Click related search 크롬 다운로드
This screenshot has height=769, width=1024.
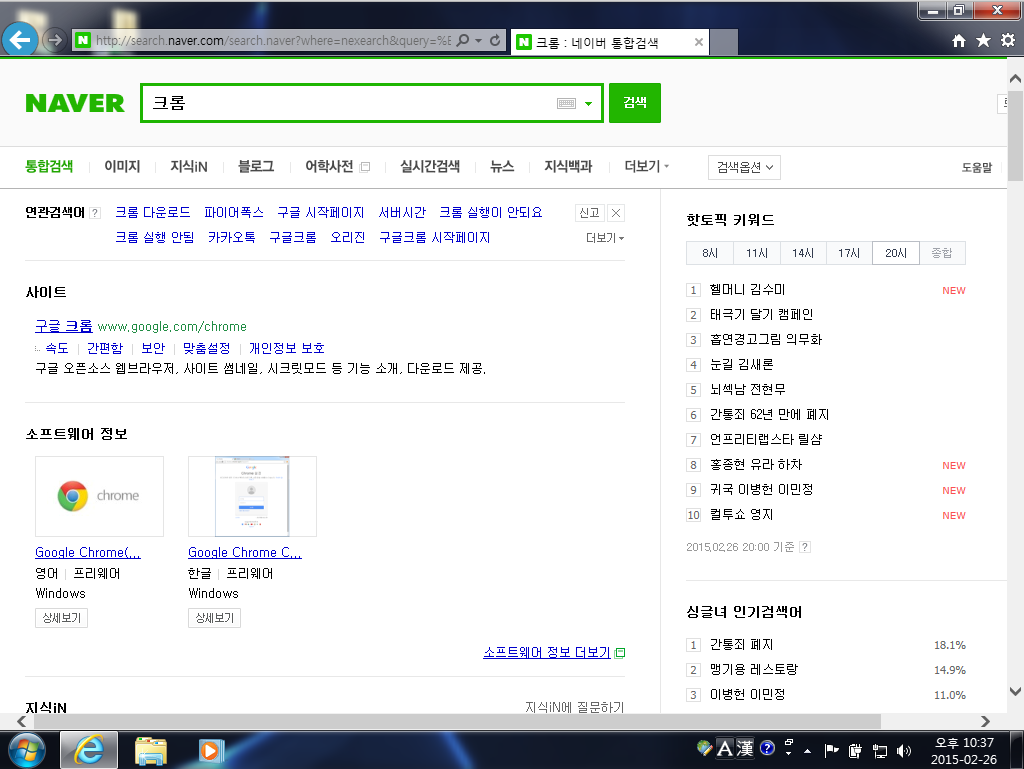153,212
